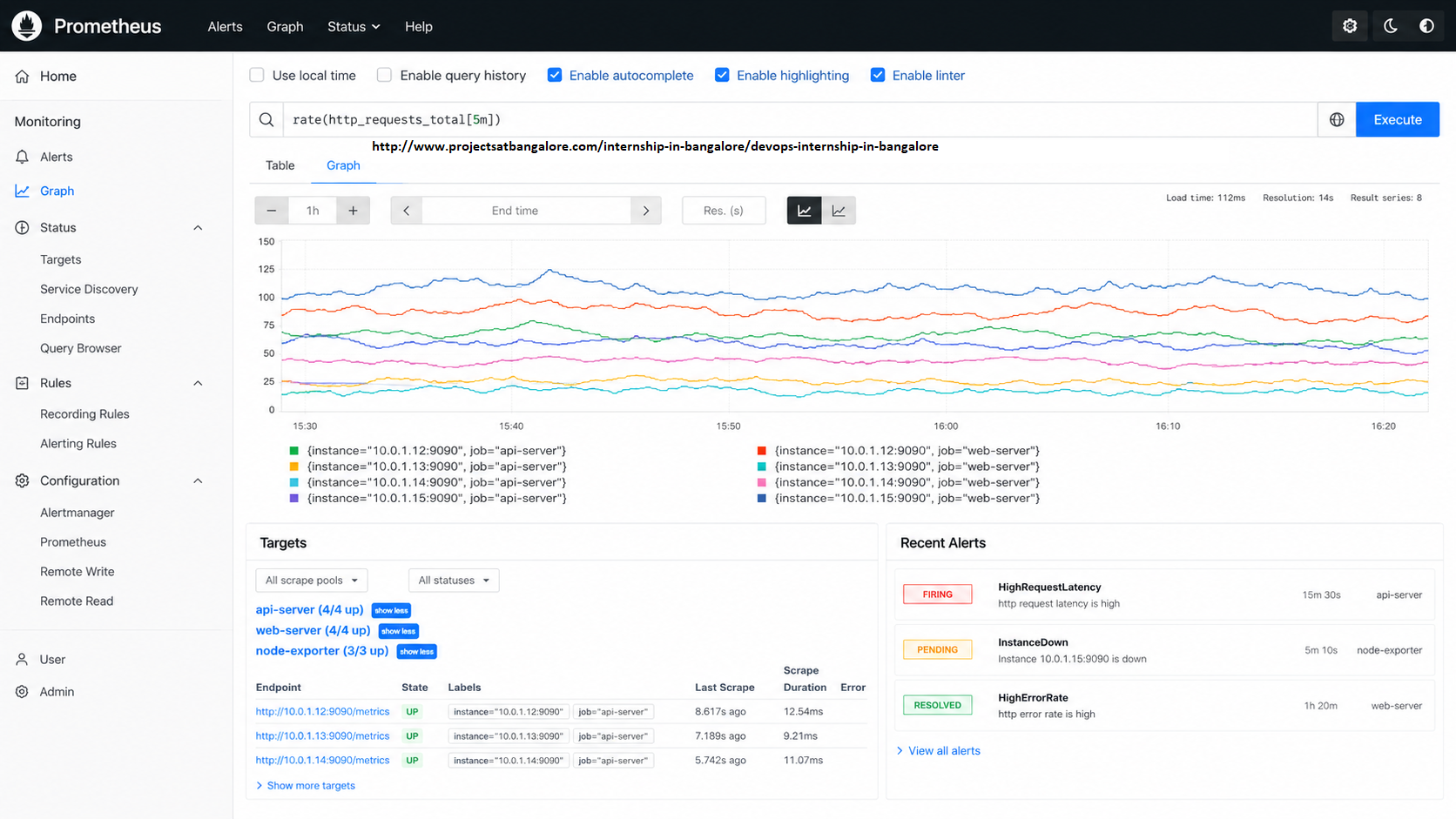This screenshot has width=1456, height=819.
Task: Click chevron next to Show more targets
Action: tap(260, 786)
